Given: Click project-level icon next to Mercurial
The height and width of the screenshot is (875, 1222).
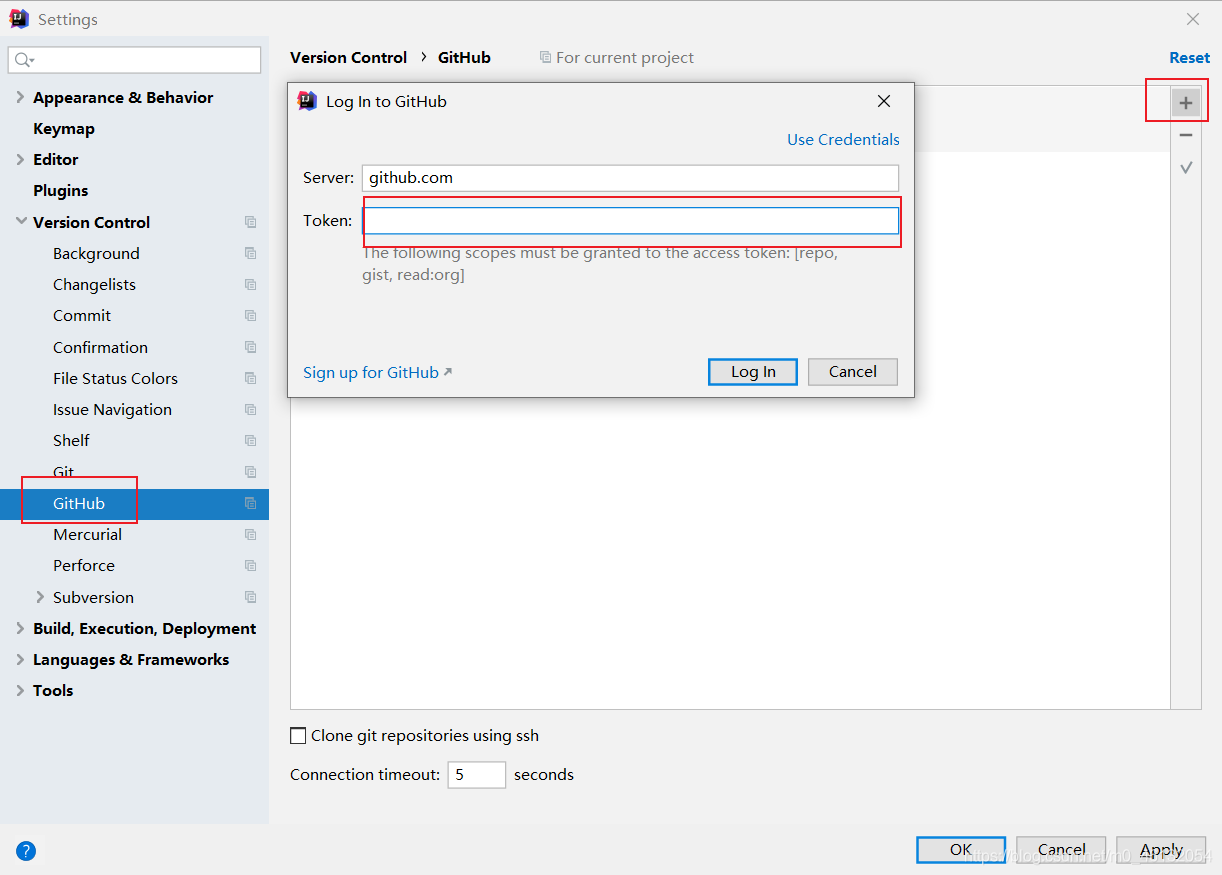Looking at the screenshot, I should (x=250, y=535).
